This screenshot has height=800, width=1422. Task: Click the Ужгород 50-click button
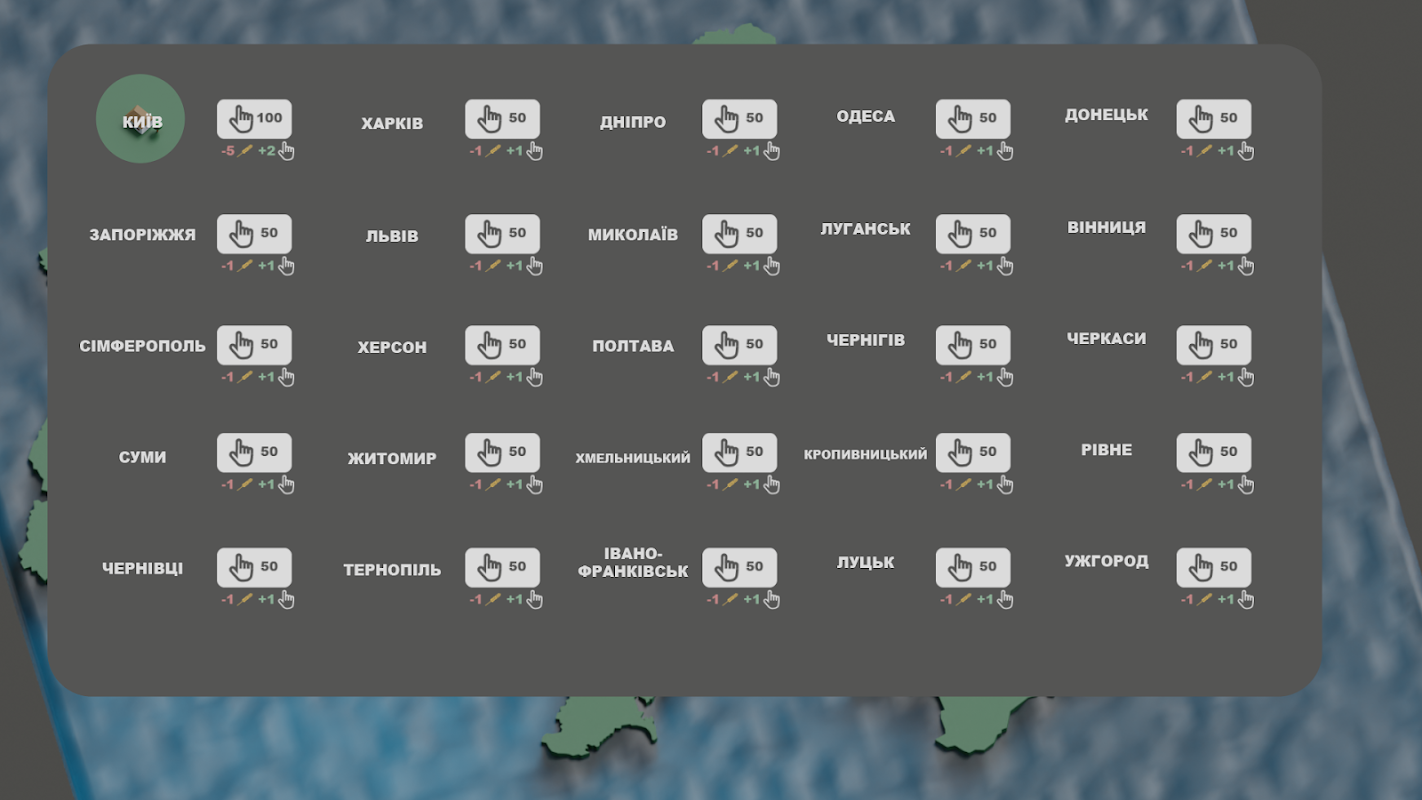pyautogui.click(x=1213, y=568)
